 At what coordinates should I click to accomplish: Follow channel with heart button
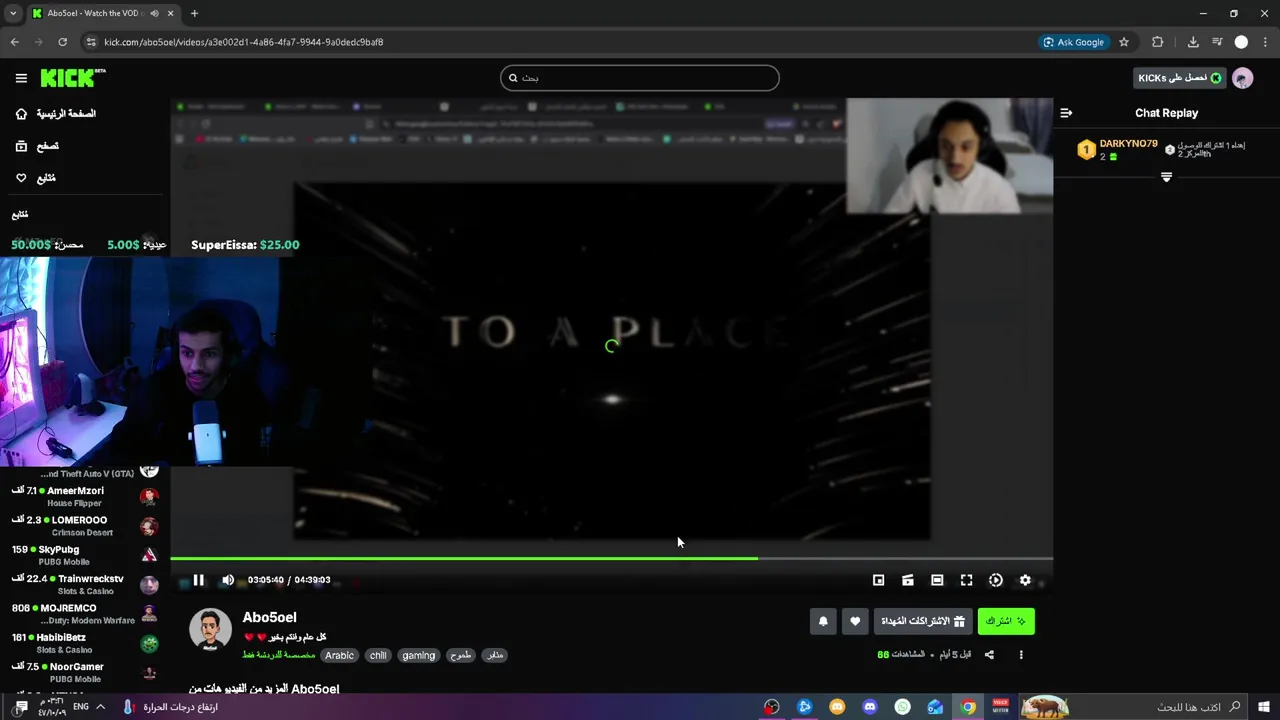(x=855, y=621)
